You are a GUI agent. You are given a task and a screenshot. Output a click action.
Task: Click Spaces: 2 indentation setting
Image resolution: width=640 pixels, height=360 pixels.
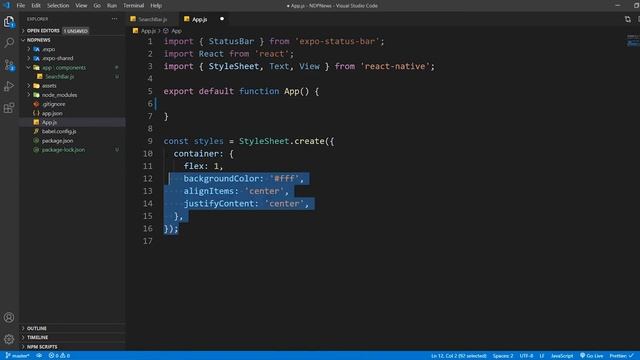pos(502,356)
